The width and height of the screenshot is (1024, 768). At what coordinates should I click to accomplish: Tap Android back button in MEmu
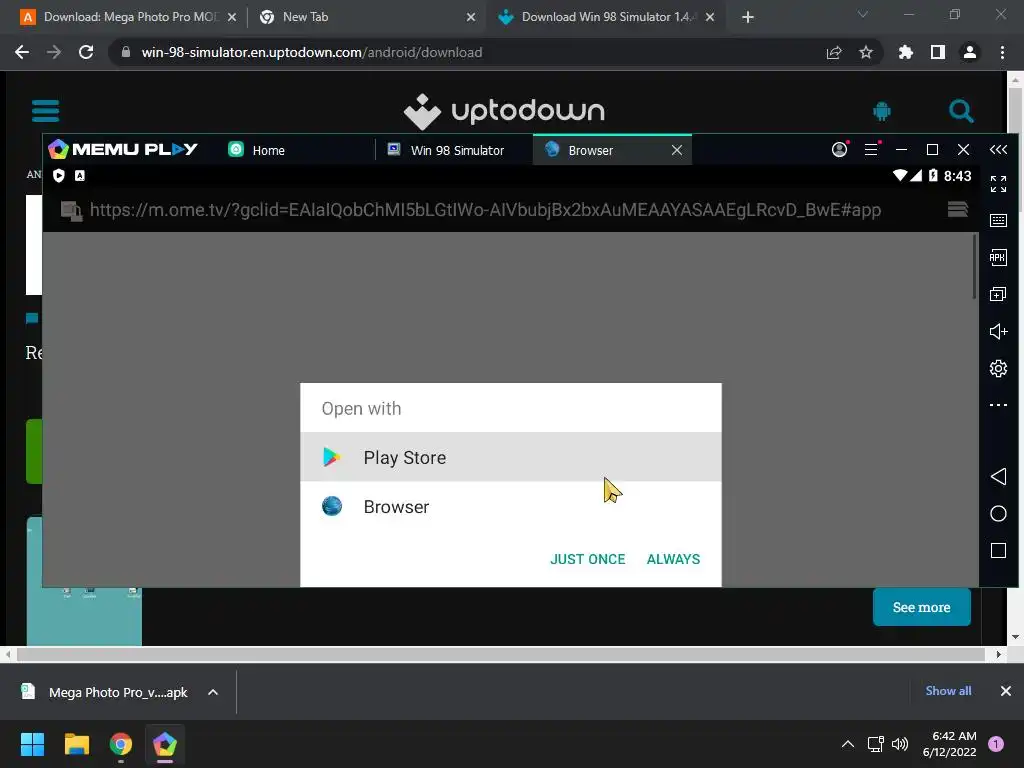click(998, 476)
